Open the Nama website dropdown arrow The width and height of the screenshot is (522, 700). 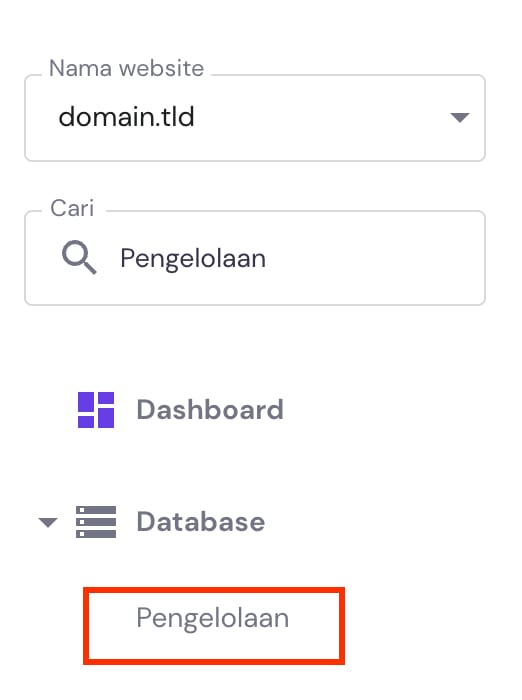(x=459, y=117)
